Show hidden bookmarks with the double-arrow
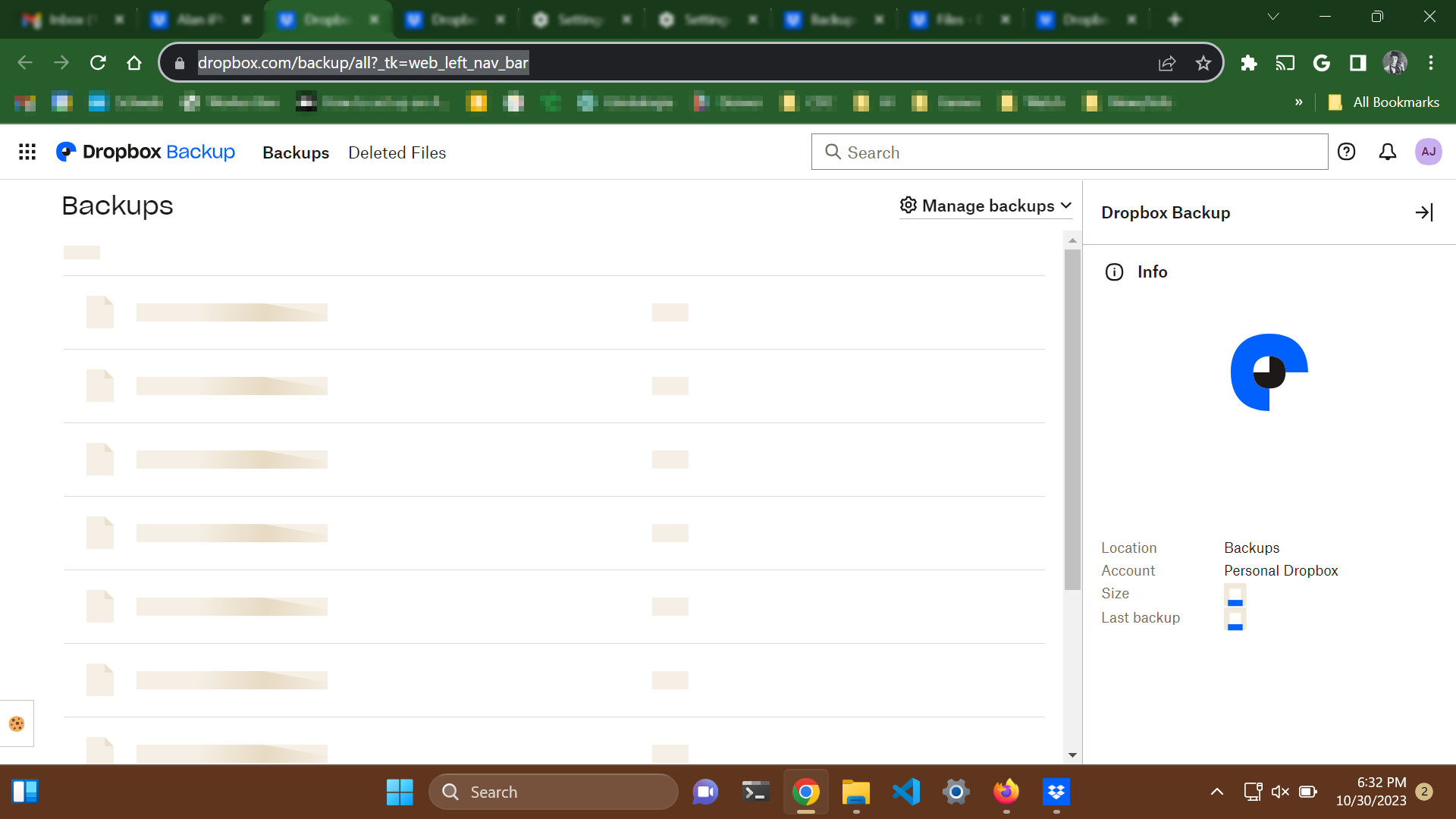The width and height of the screenshot is (1456, 819). coord(1298,102)
